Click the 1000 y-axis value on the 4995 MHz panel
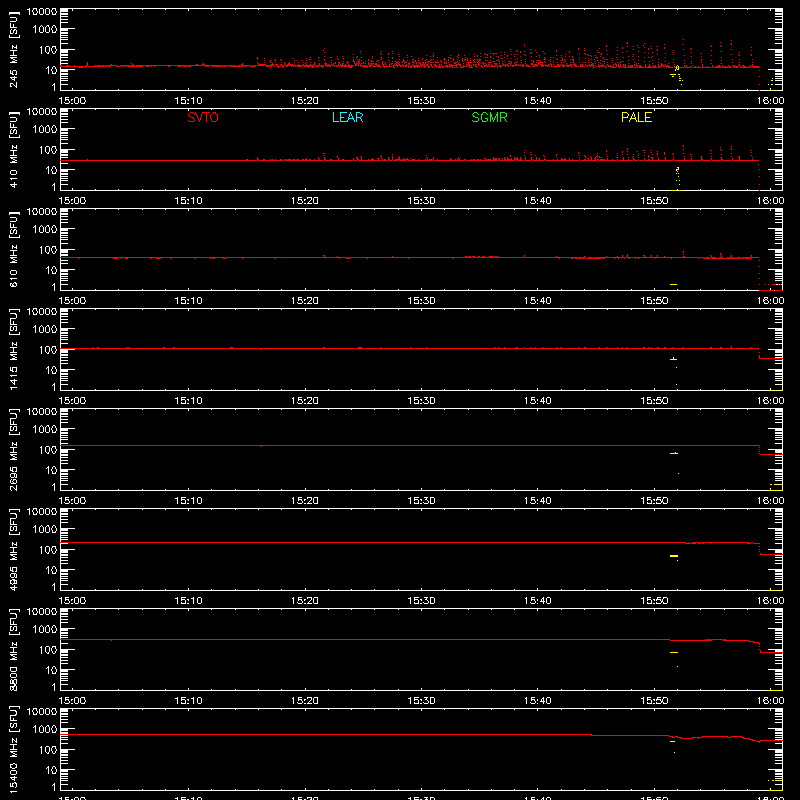The height and width of the screenshot is (800, 800). pyautogui.click(x=45, y=529)
